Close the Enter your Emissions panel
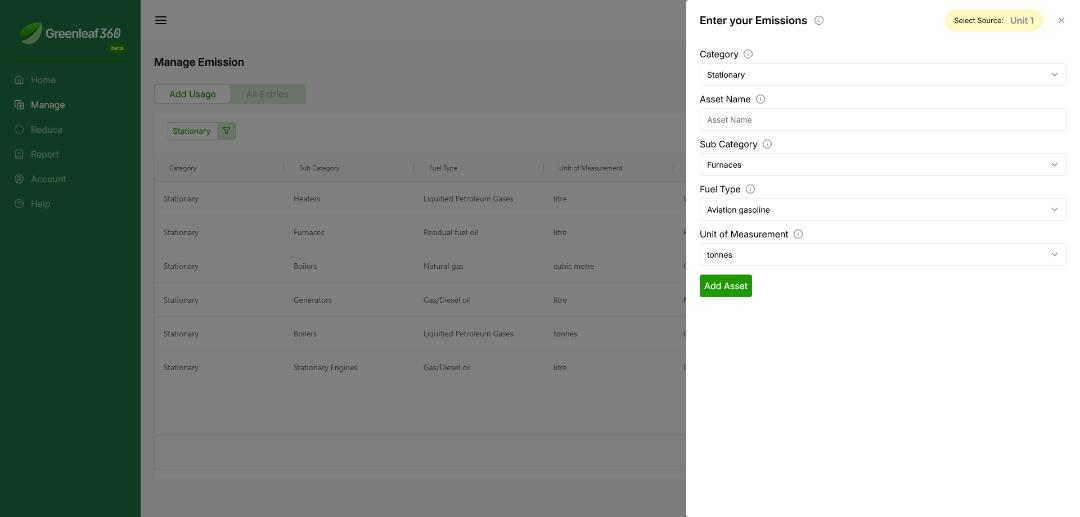 [1061, 20]
